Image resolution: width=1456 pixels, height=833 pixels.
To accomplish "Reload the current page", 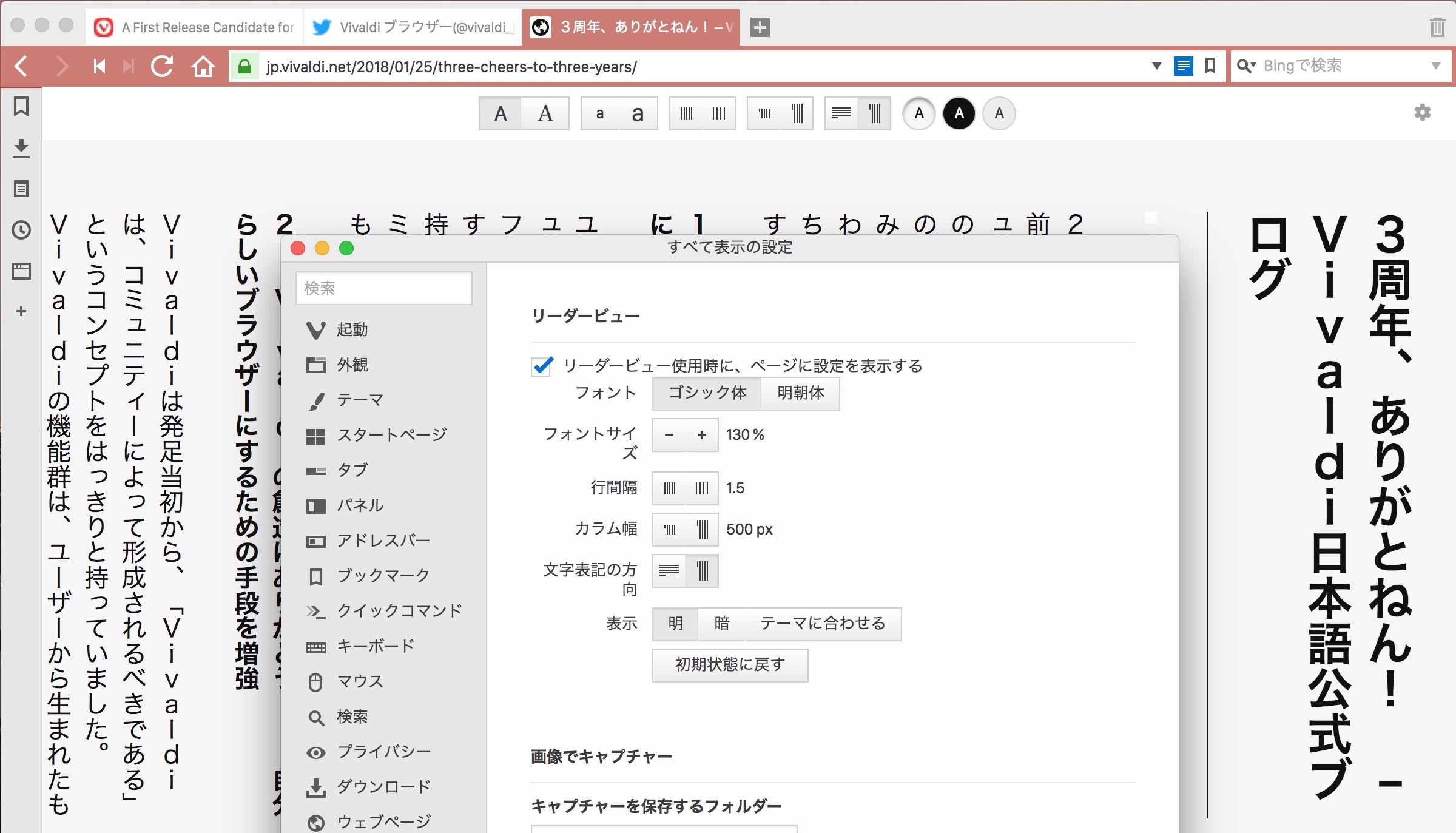I will pyautogui.click(x=162, y=67).
